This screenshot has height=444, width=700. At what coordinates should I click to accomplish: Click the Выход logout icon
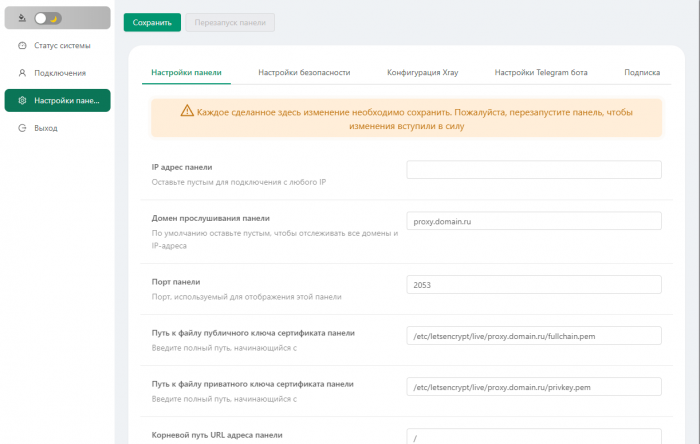pyautogui.click(x=22, y=128)
